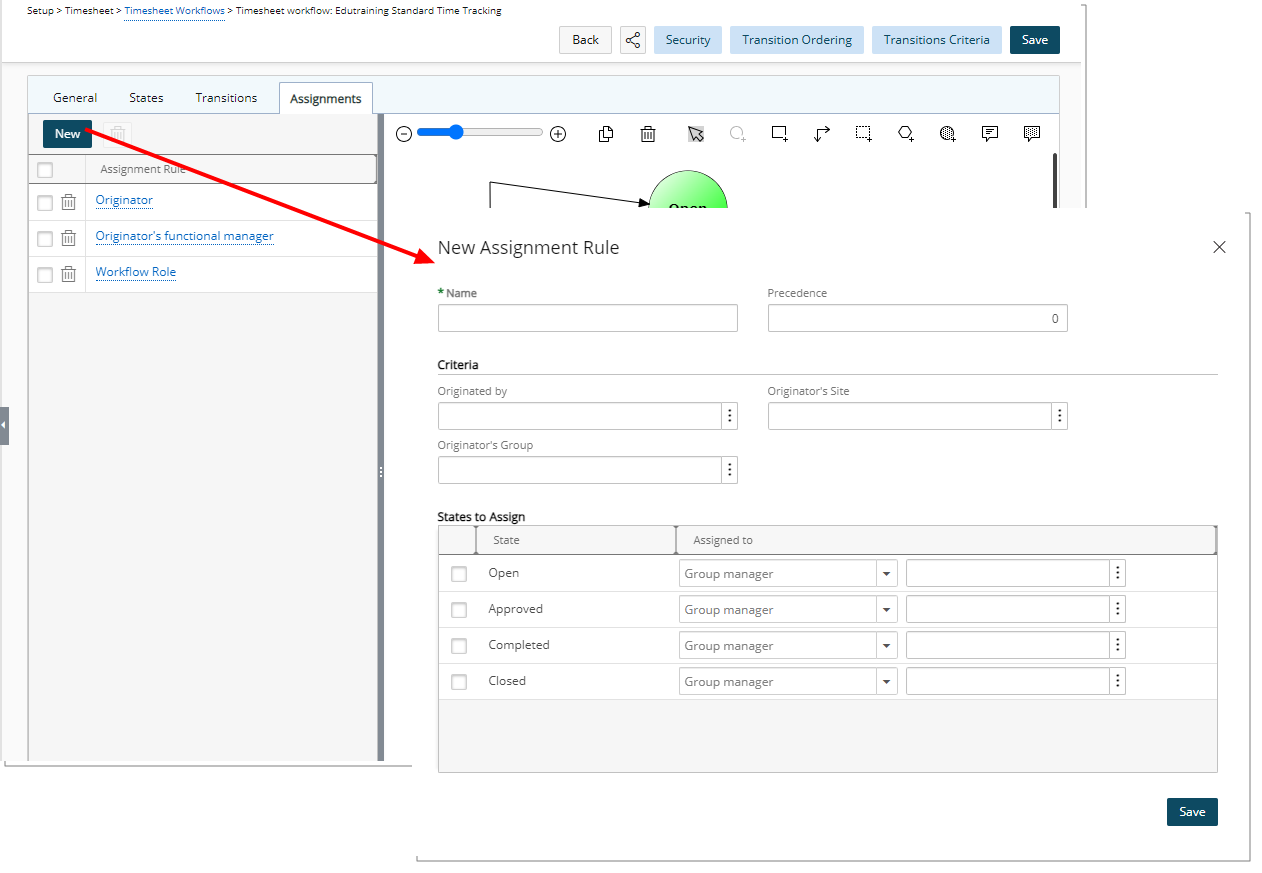Expand Assigned to dropdown for Completed state
Screen dimensions: 1262x873
point(886,645)
